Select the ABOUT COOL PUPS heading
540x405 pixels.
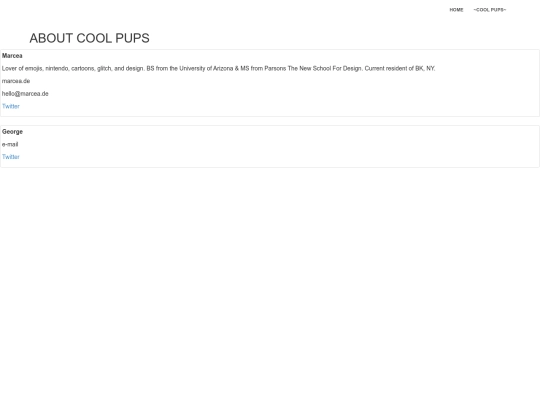point(90,38)
